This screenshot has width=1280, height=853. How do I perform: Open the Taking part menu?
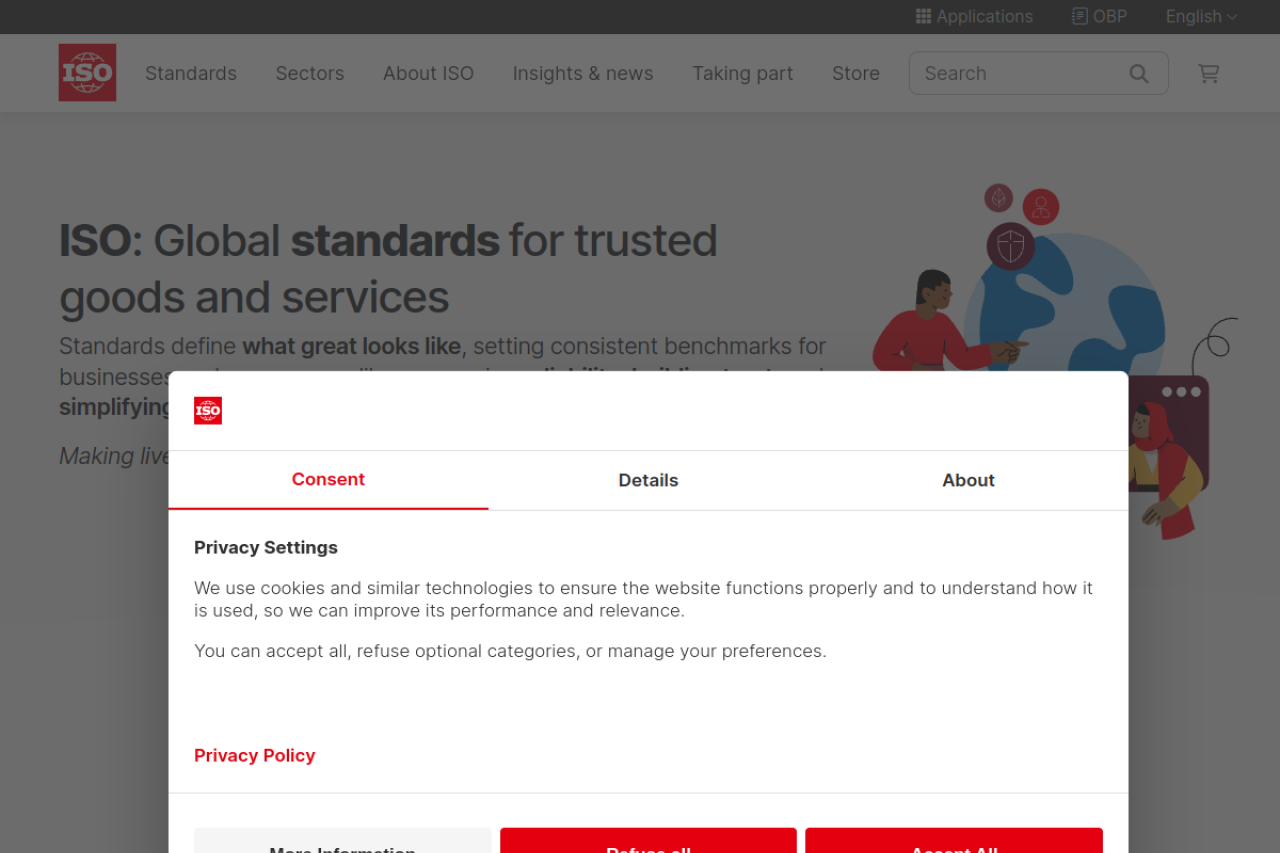743,73
